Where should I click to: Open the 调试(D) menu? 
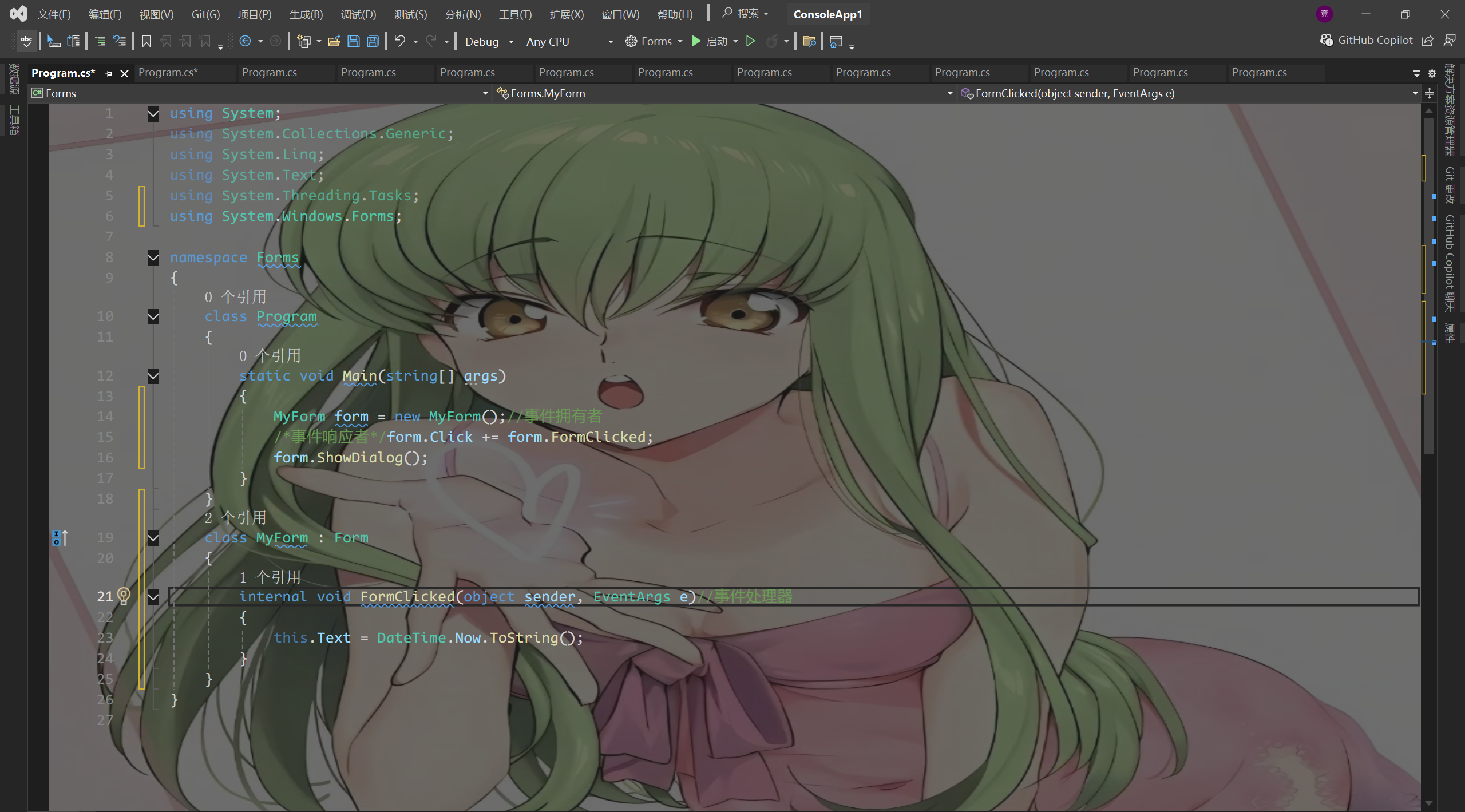pos(359,14)
